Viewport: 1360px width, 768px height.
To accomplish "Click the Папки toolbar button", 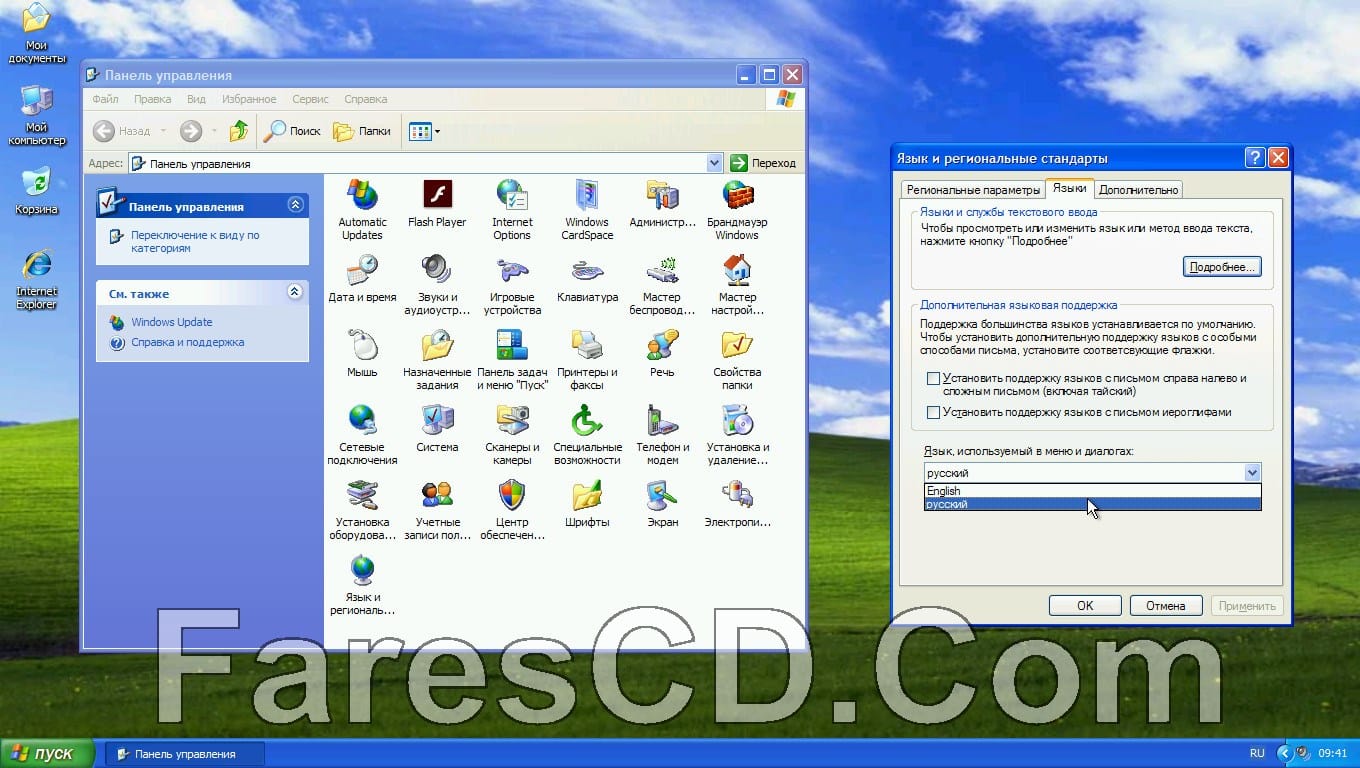I will click(x=362, y=131).
